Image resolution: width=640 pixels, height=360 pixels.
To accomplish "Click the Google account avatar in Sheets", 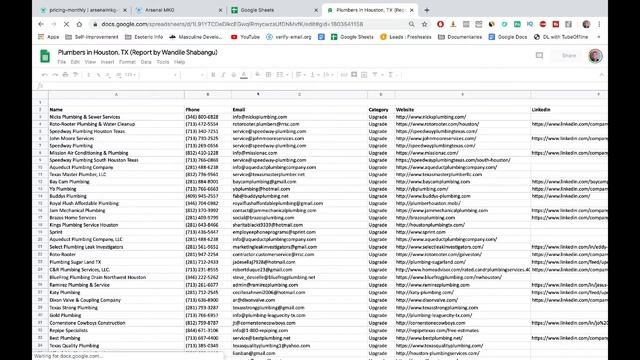I will point(595,56).
